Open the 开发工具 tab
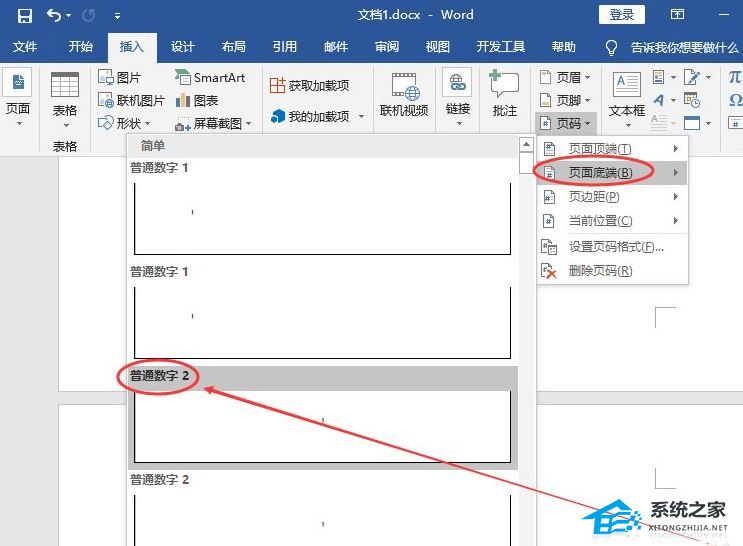This screenshot has width=743, height=546. (500, 46)
